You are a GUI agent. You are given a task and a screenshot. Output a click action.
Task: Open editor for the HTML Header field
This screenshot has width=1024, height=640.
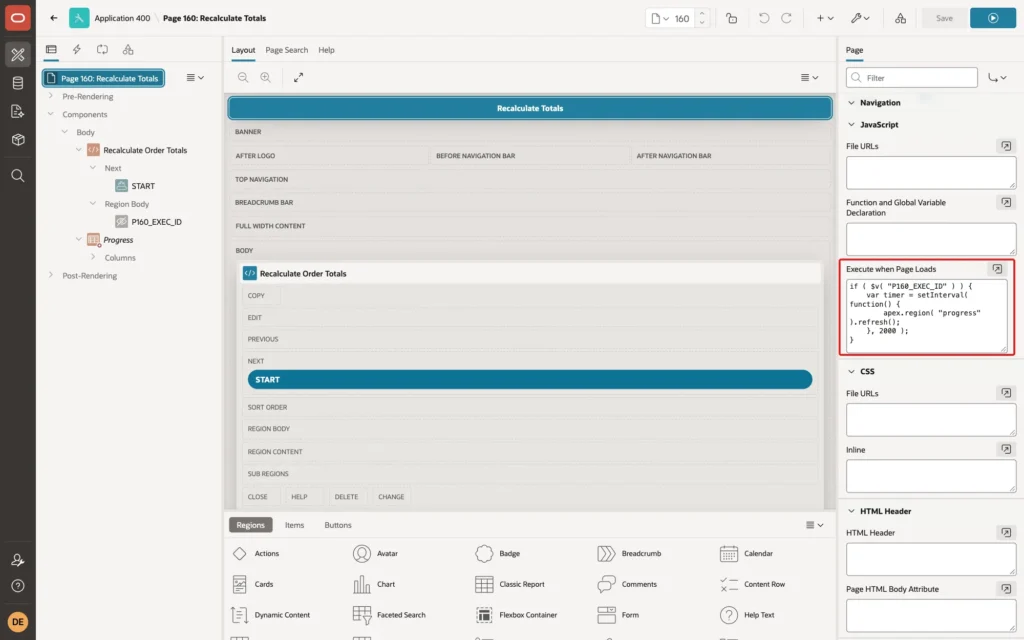point(1006,532)
